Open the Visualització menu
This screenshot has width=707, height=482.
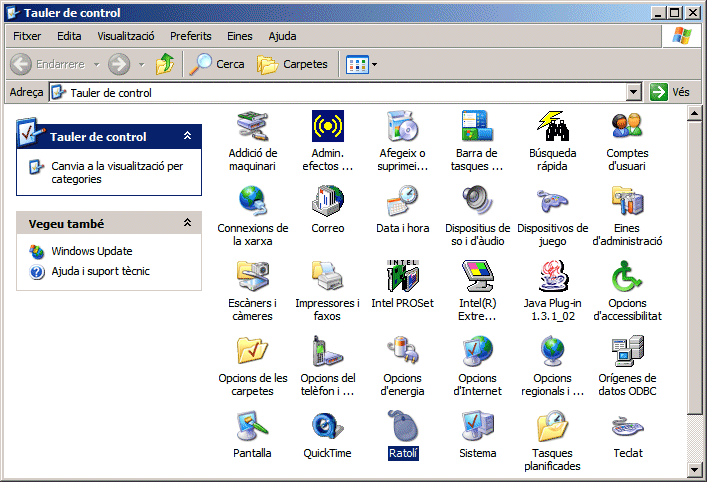126,36
